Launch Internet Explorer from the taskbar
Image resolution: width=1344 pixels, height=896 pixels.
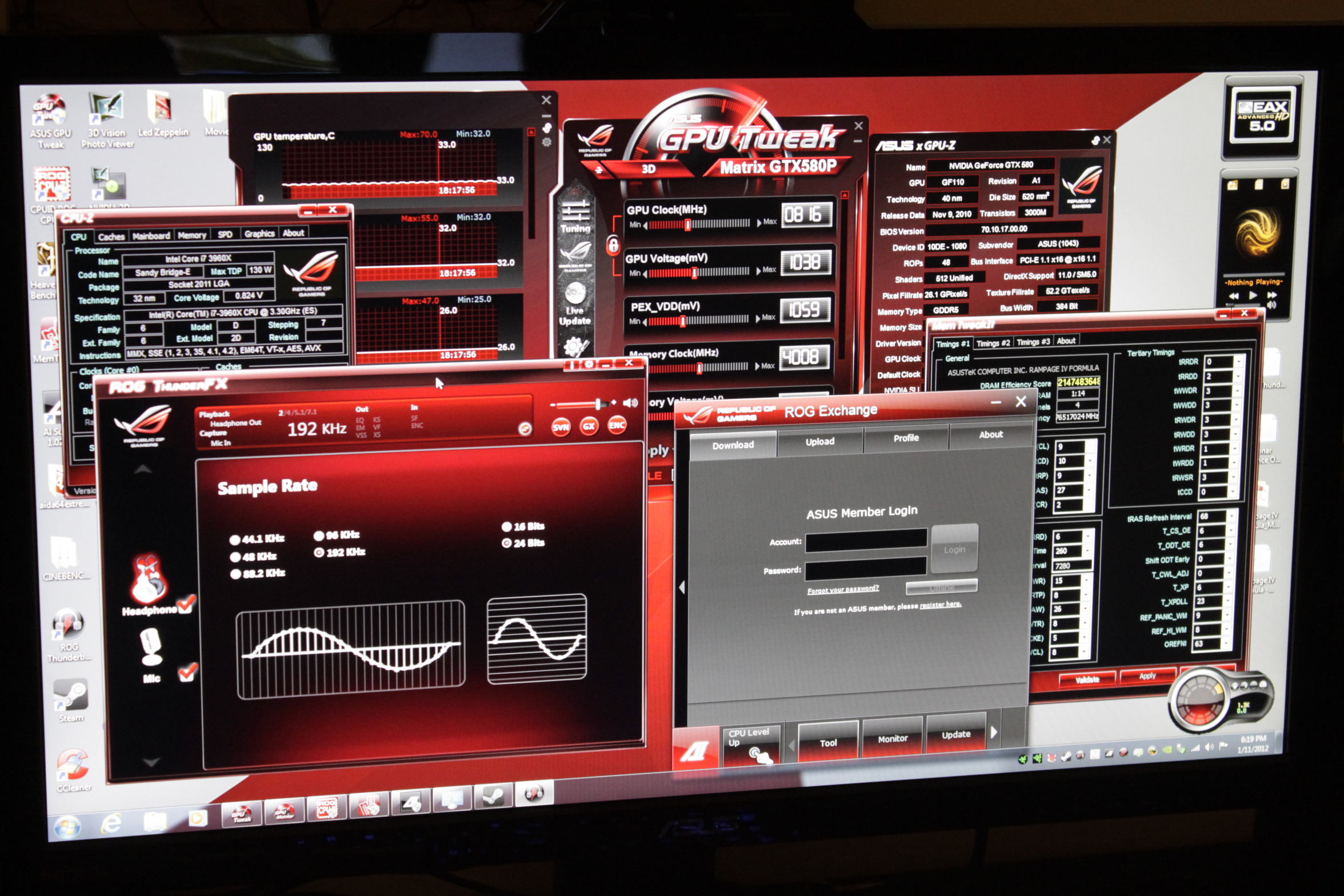pos(111,823)
